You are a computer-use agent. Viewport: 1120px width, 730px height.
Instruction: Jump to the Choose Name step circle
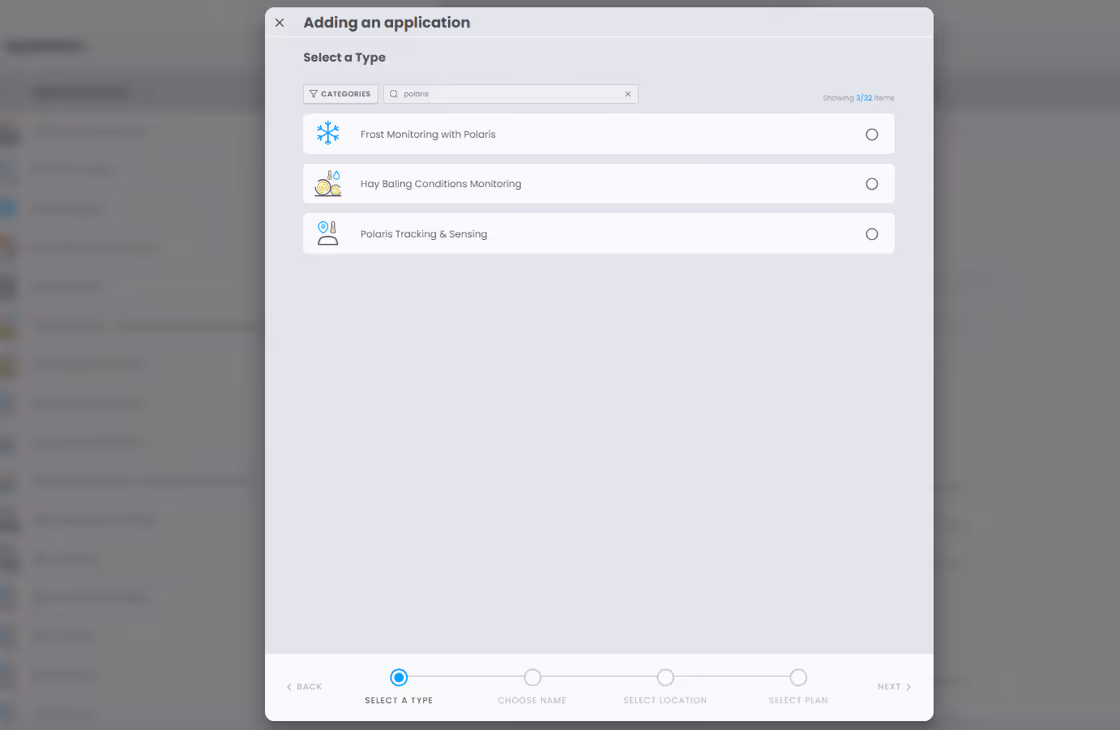tap(532, 677)
